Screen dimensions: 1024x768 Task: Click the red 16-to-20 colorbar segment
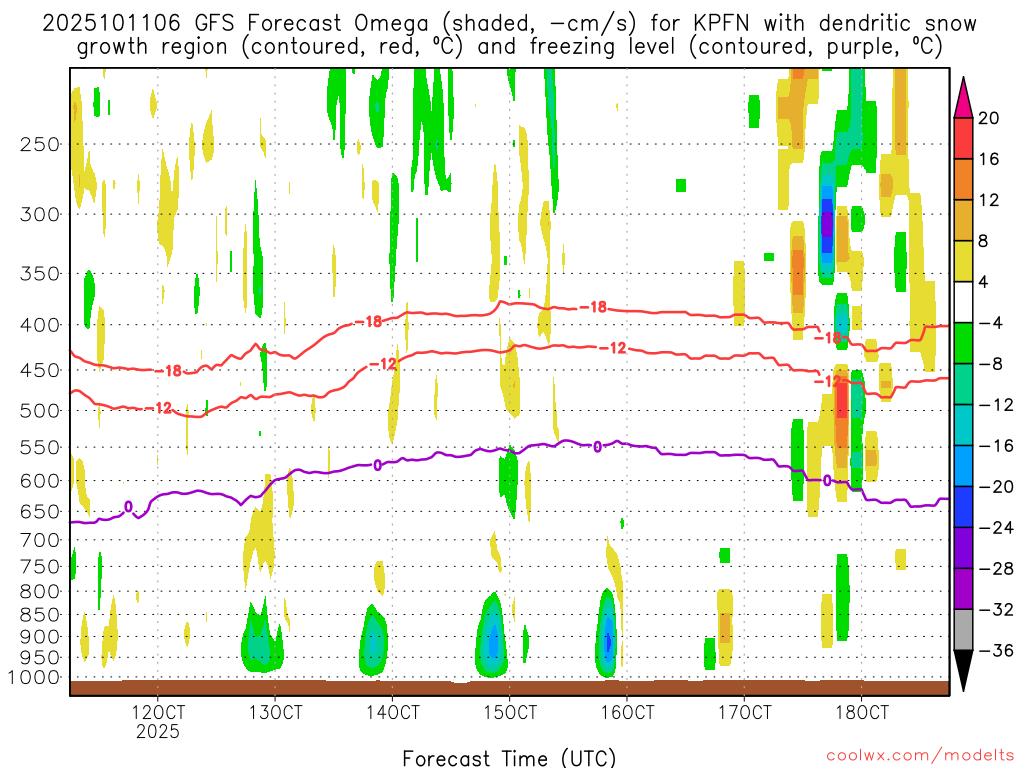[963, 138]
